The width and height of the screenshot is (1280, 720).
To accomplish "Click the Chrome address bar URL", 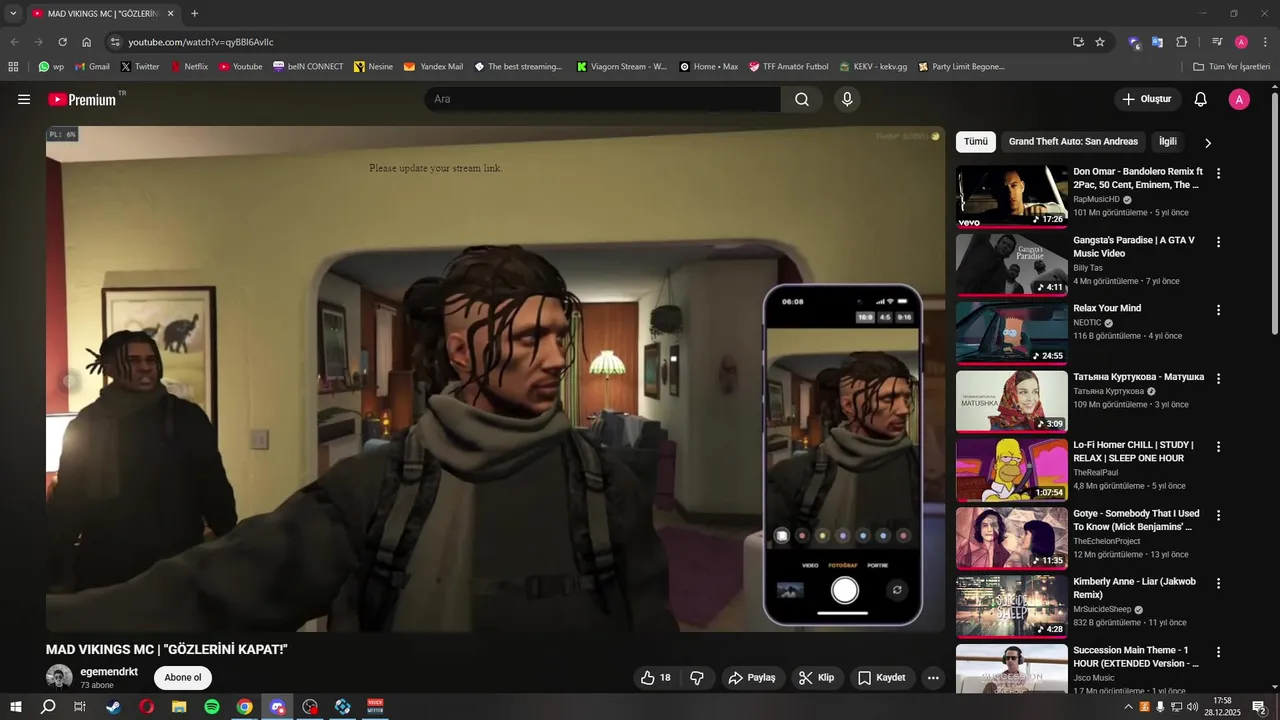I will (x=201, y=42).
